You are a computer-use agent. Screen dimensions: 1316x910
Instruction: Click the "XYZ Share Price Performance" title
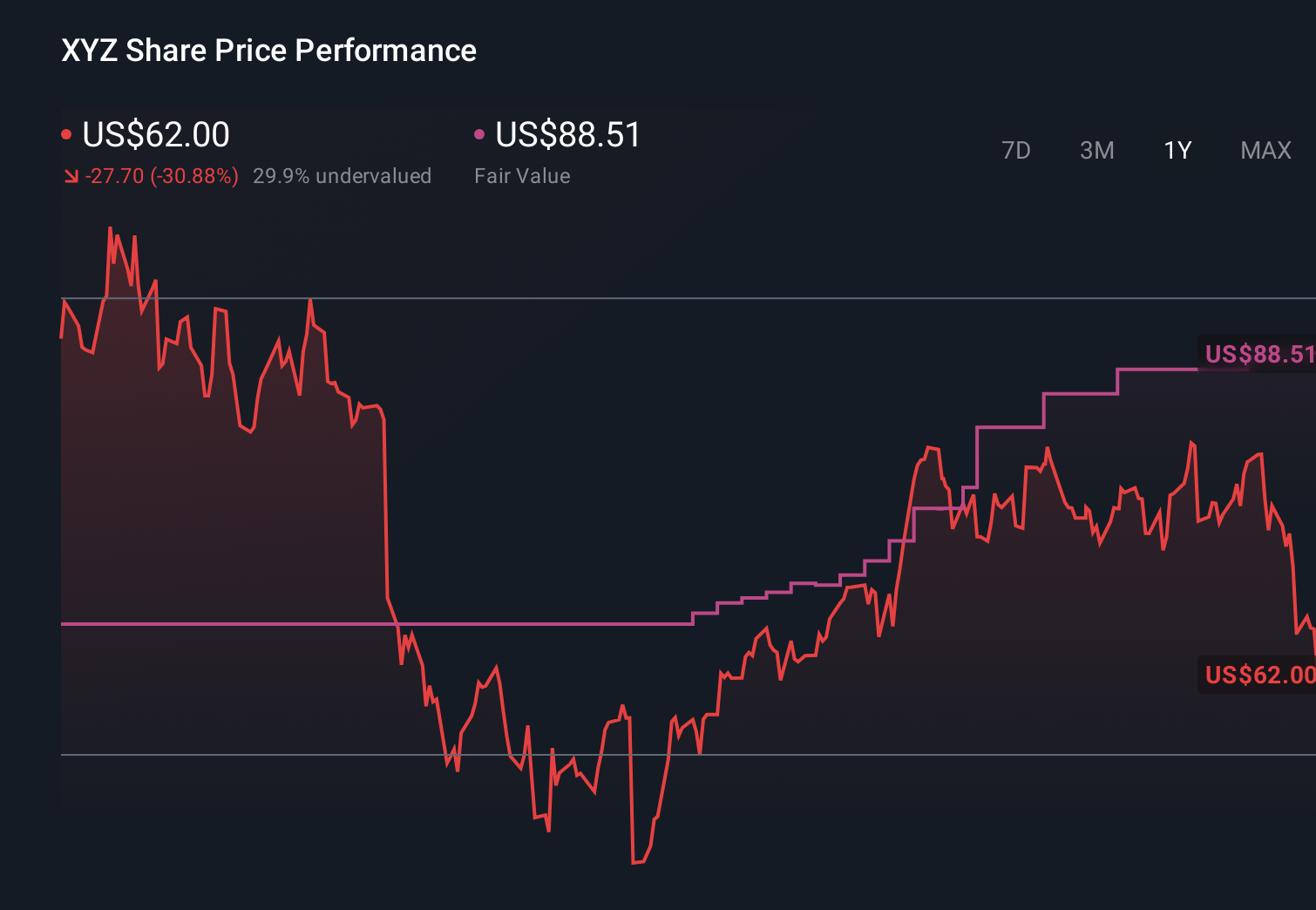coord(268,51)
